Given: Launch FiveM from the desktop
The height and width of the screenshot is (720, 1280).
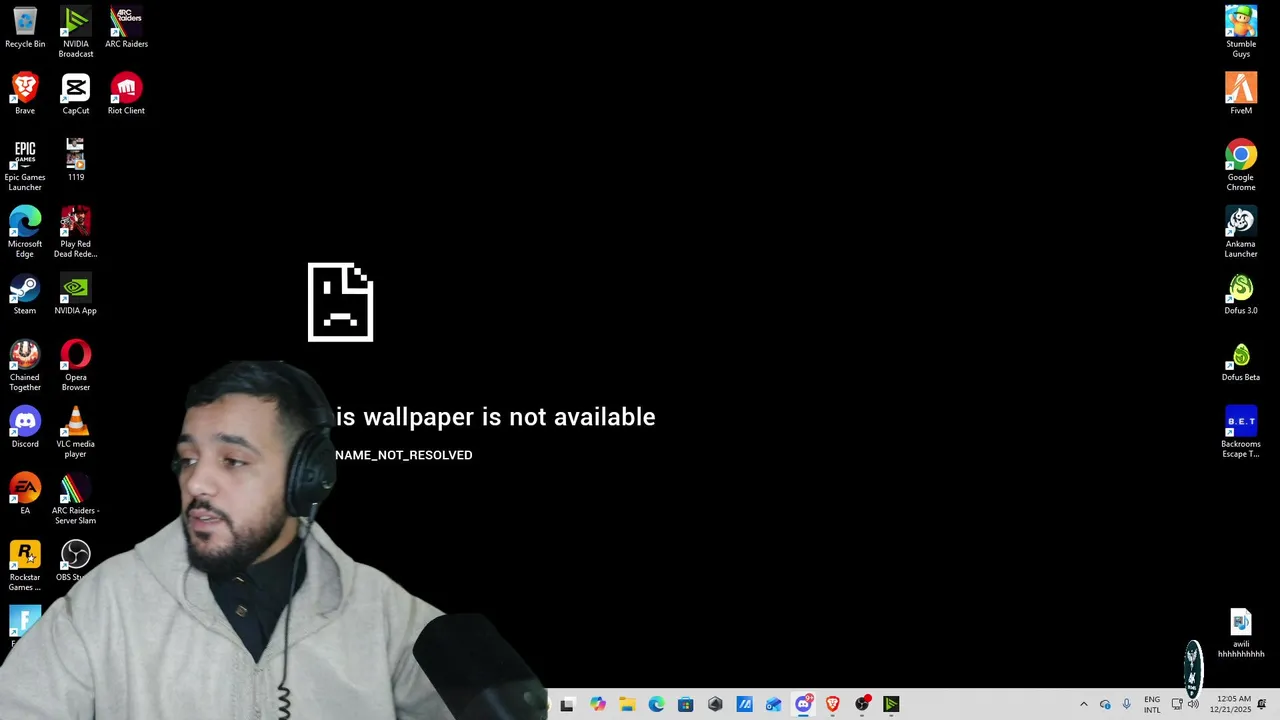Looking at the screenshot, I should point(1241,95).
